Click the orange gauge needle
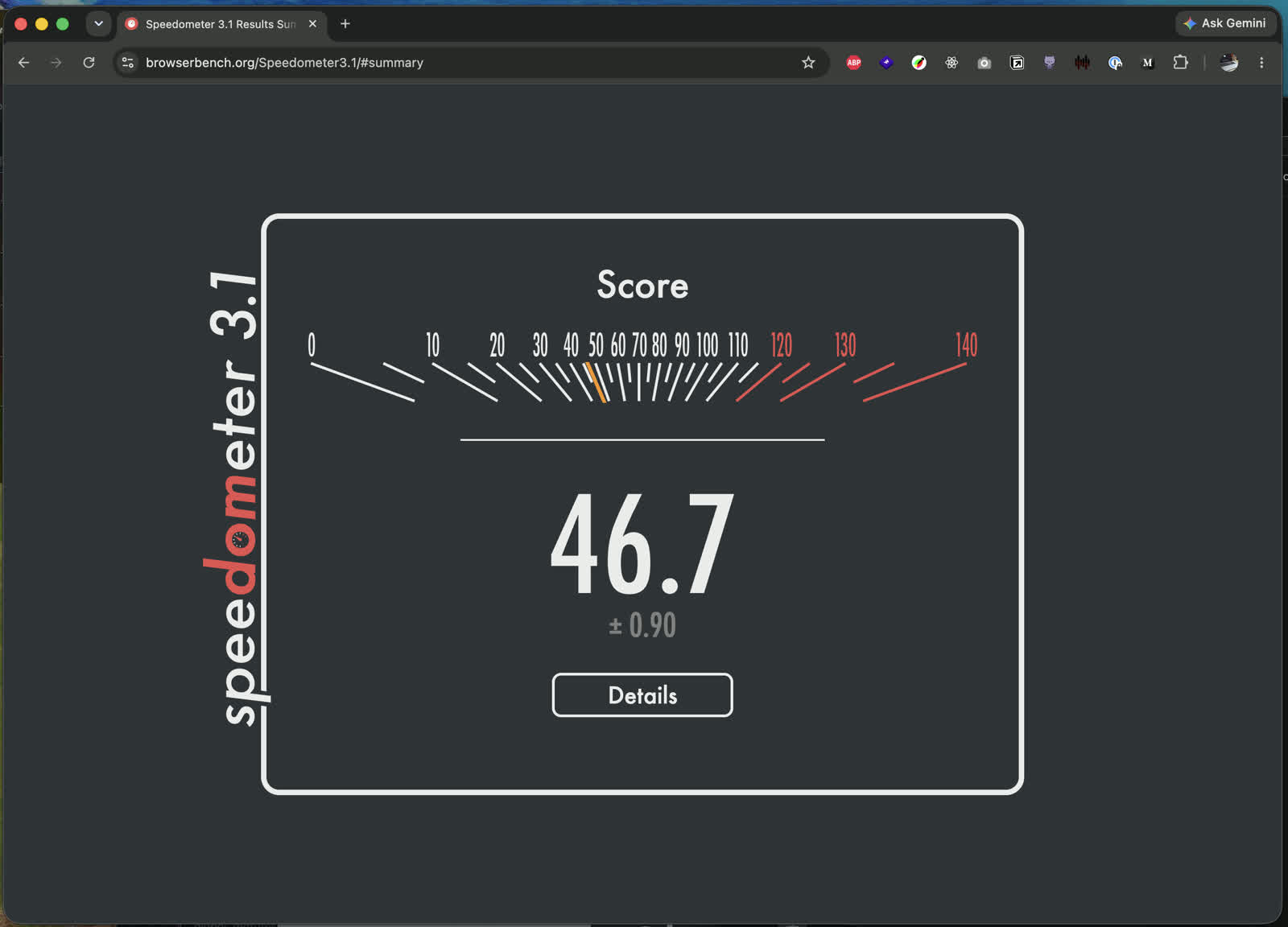 pyautogui.click(x=595, y=382)
